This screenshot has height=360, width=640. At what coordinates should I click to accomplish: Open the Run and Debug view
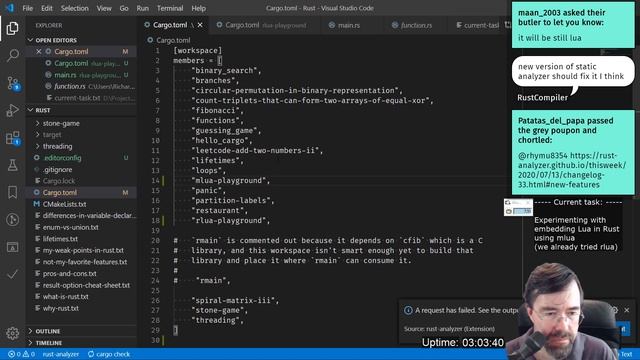tap(12, 110)
